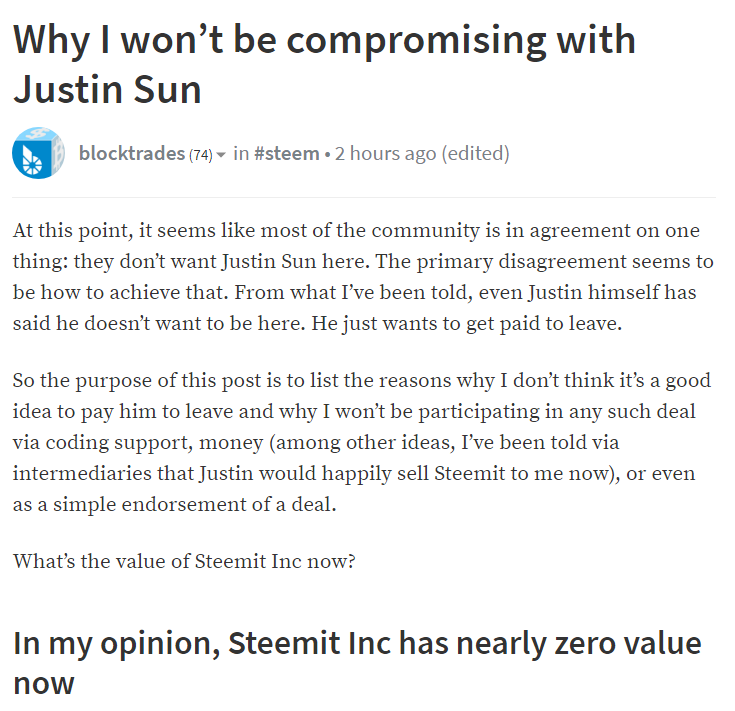
Task: Click the horizontal divider under the author line
Action: tap(364, 197)
